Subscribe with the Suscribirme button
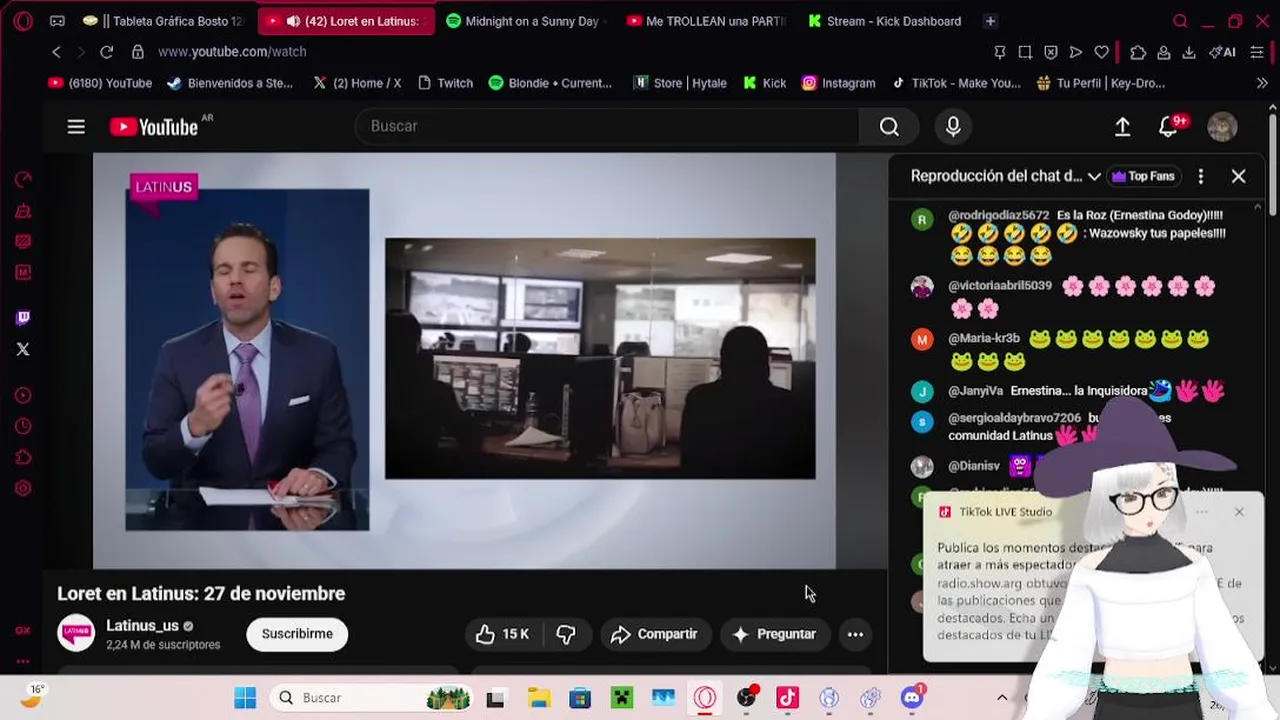Screen dimensions: 1280x720 (297, 634)
